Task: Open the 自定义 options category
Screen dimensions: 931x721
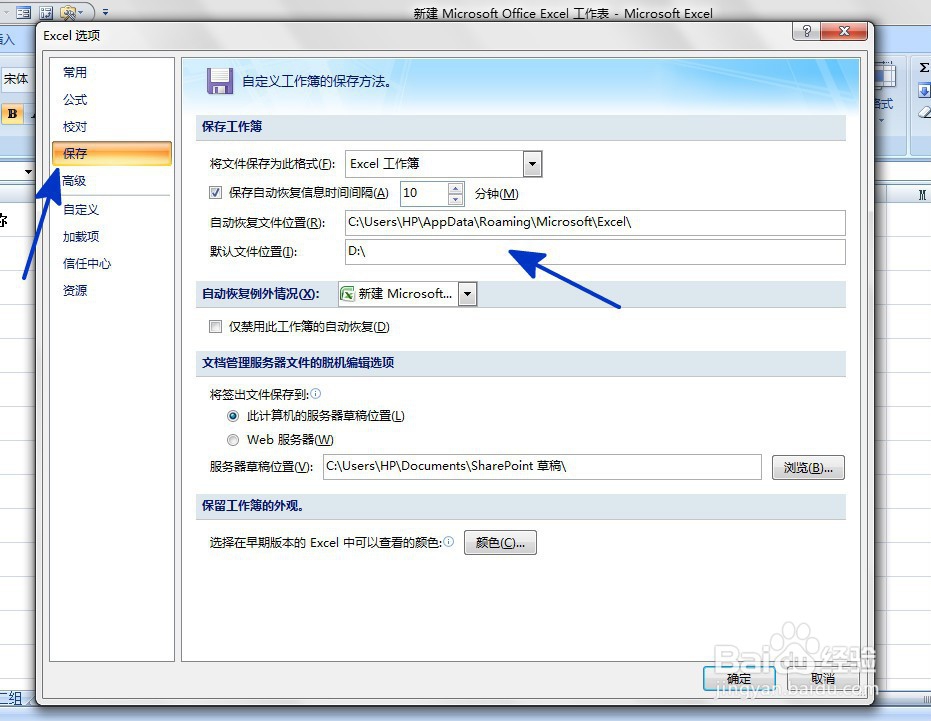Action: pos(81,210)
